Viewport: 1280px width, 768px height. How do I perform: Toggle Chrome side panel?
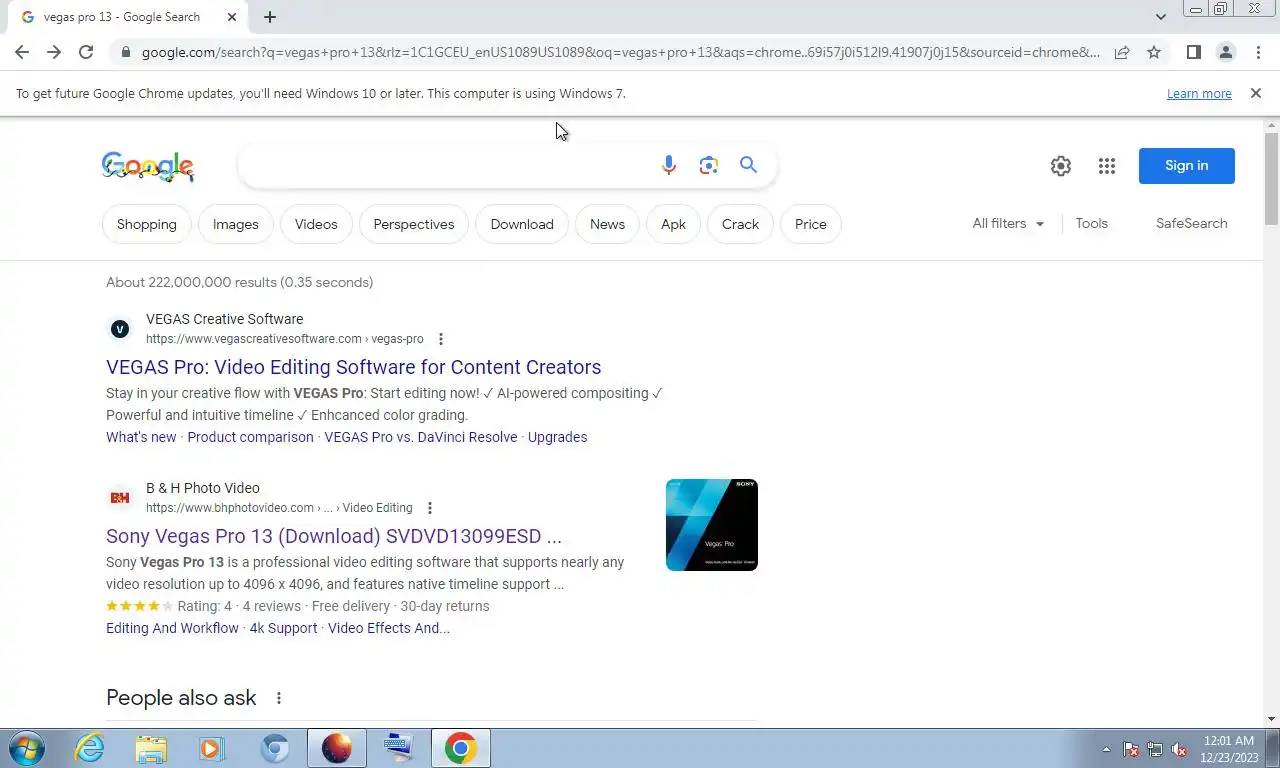coord(1193,52)
